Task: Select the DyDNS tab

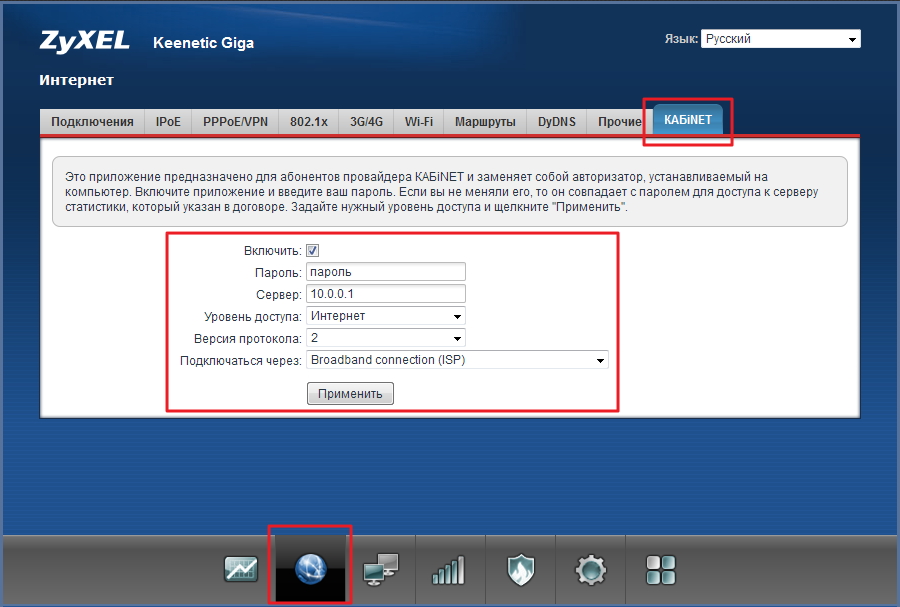Action: click(x=556, y=122)
